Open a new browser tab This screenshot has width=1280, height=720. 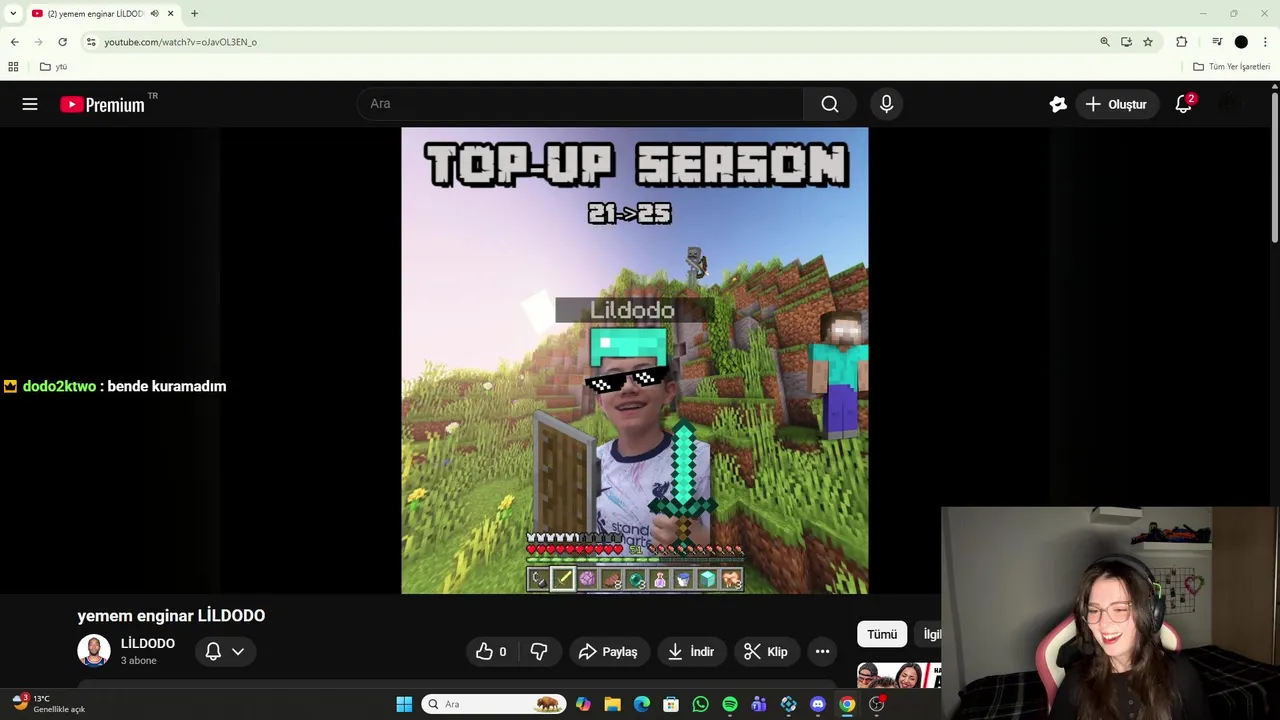click(x=194, y=13)
